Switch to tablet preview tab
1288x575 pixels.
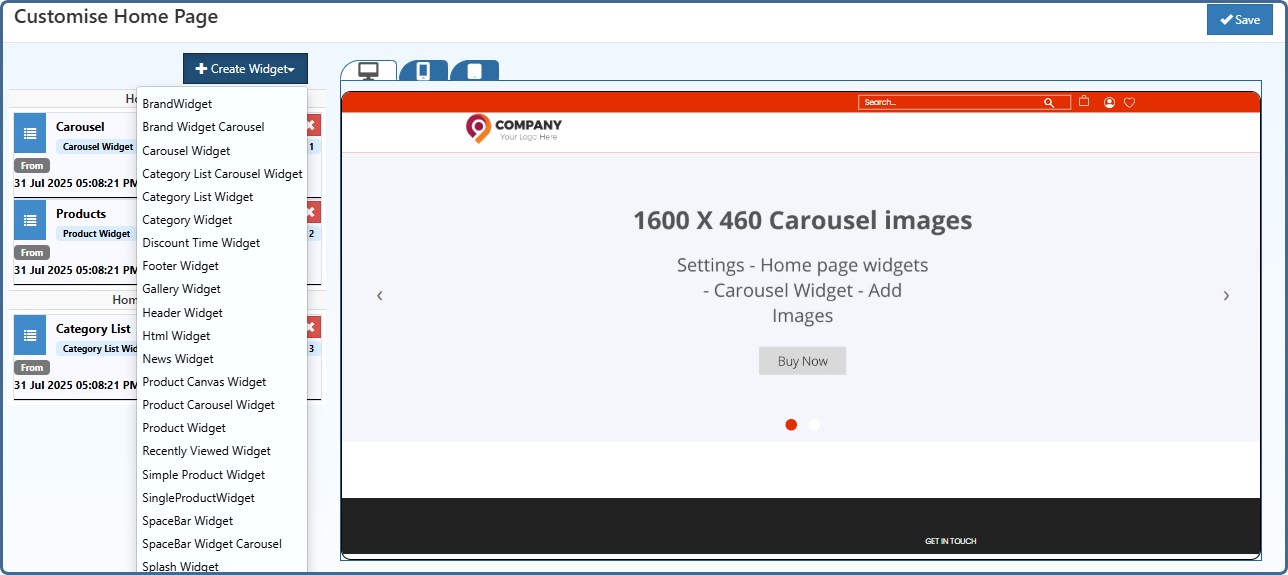coord(474,71)
